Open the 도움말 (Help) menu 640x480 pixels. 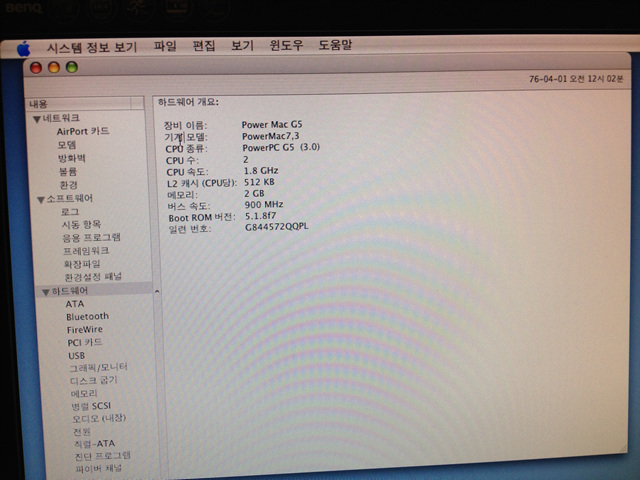point(335,46)
